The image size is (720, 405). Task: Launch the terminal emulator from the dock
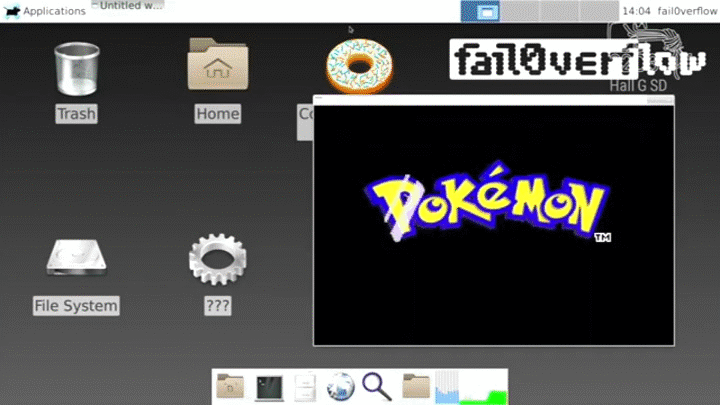click(269, 386)
